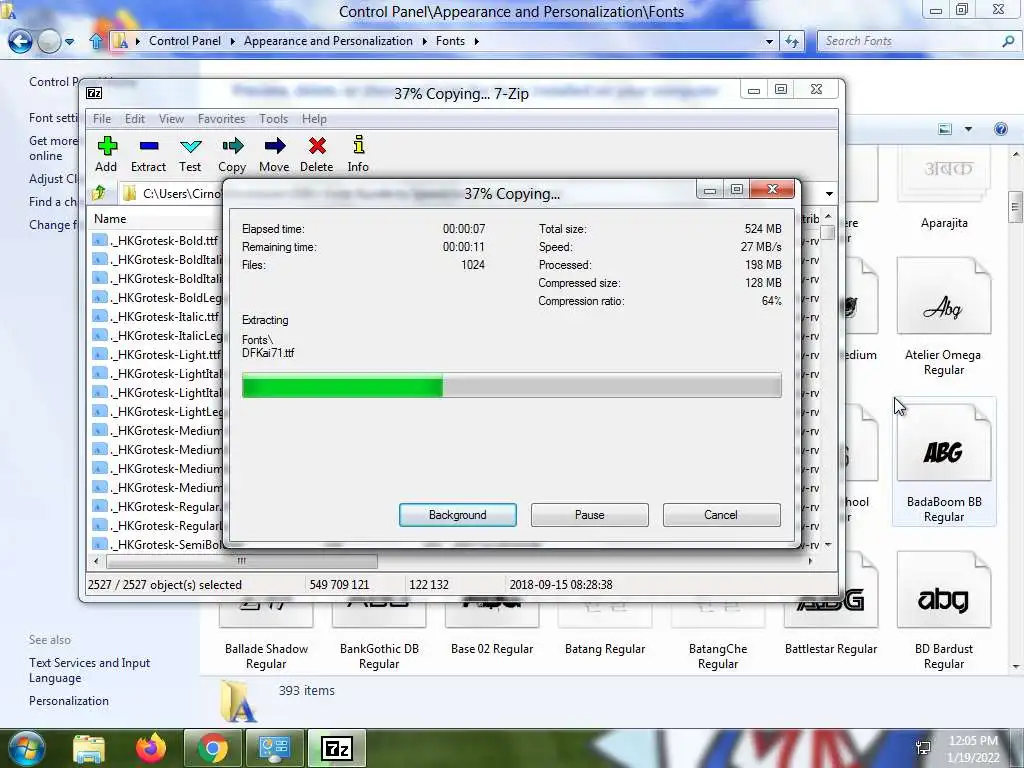Open the File menu in 7-Zip
This screenshot has width=1024, height=768.
pyautogui.click(x=102, y=119)
